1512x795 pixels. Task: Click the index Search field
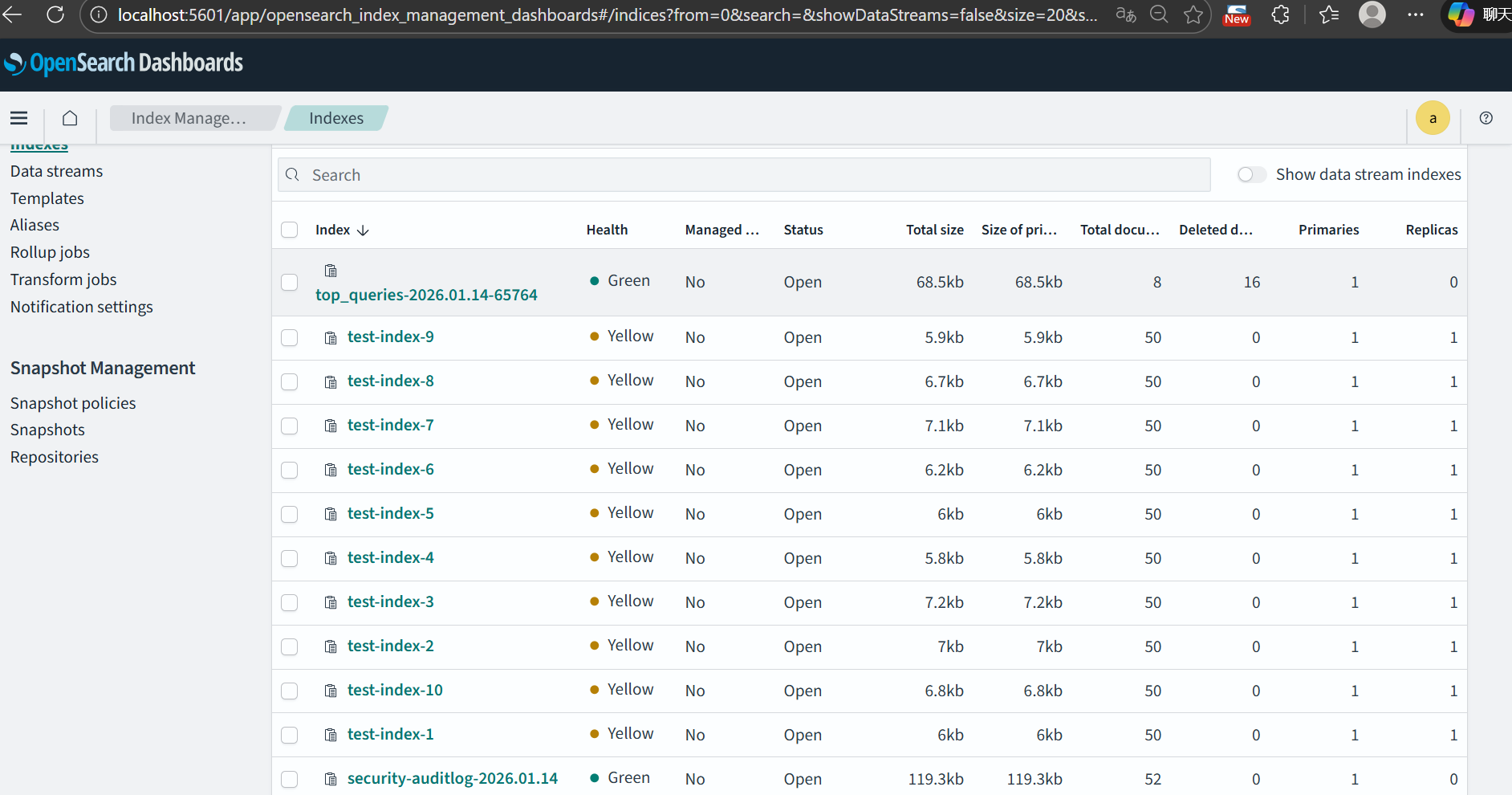744,175
